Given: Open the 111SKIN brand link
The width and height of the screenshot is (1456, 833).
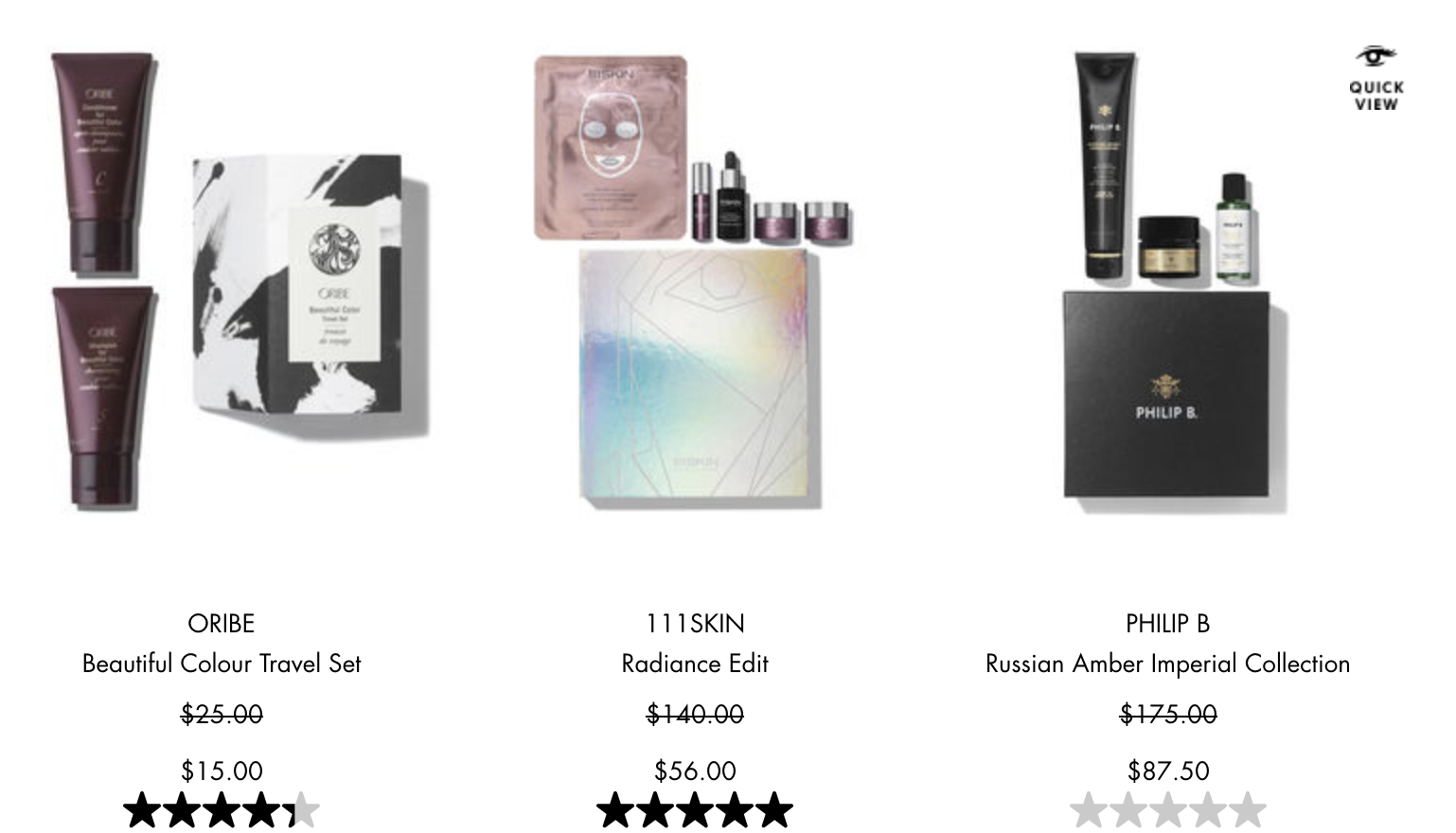Looking at the screenshot, I should point(695,624).
